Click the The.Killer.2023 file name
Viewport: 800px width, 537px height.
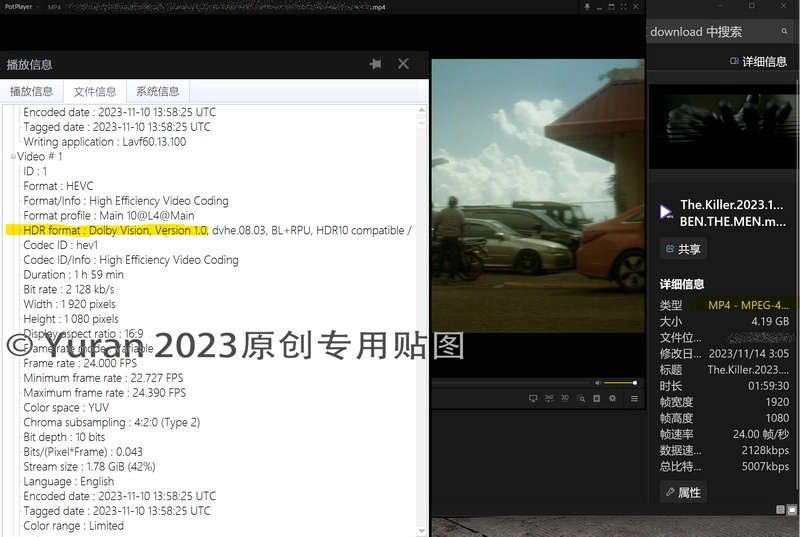733,213
